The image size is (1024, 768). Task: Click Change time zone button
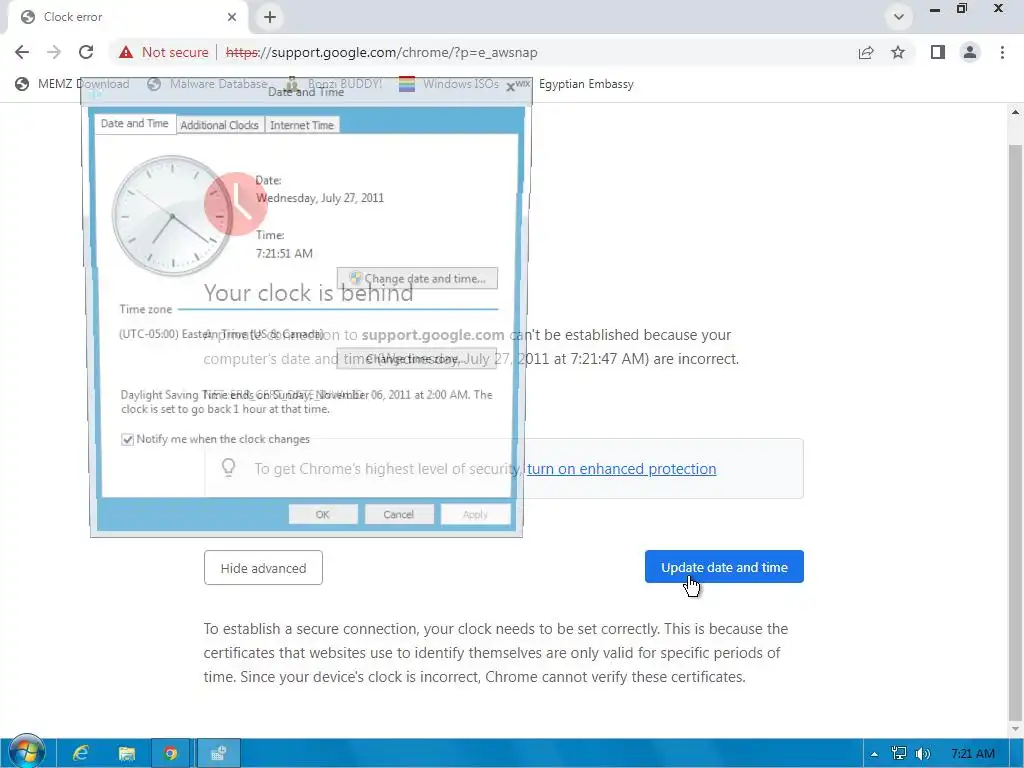417,359
